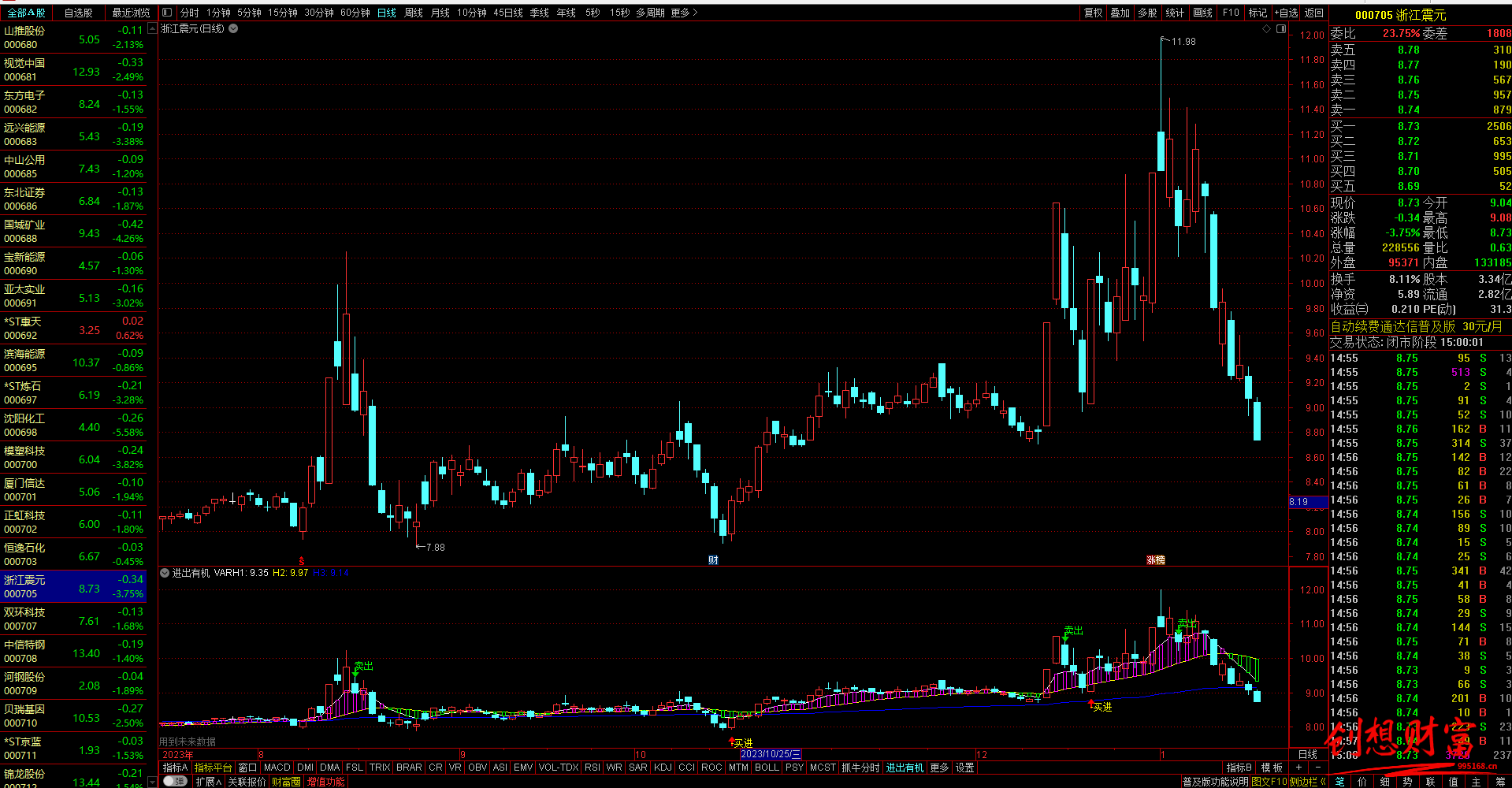1512x788 pixels.
Task: Switch to 分时 intraday chart
Action: click(189, 13)
